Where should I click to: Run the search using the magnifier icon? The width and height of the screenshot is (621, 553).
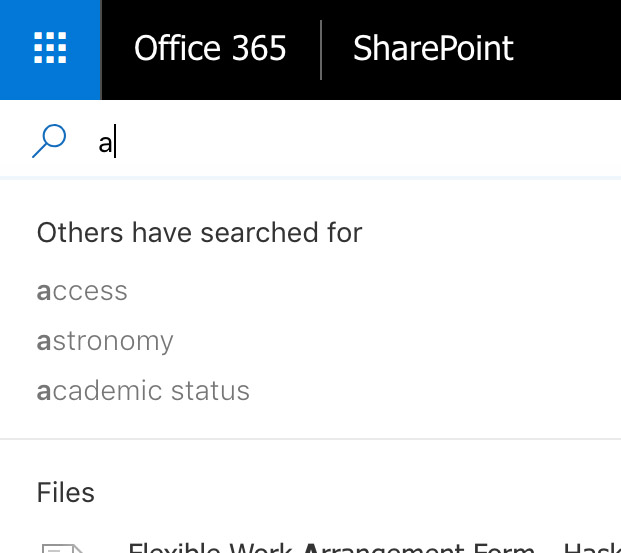point(49,141)
